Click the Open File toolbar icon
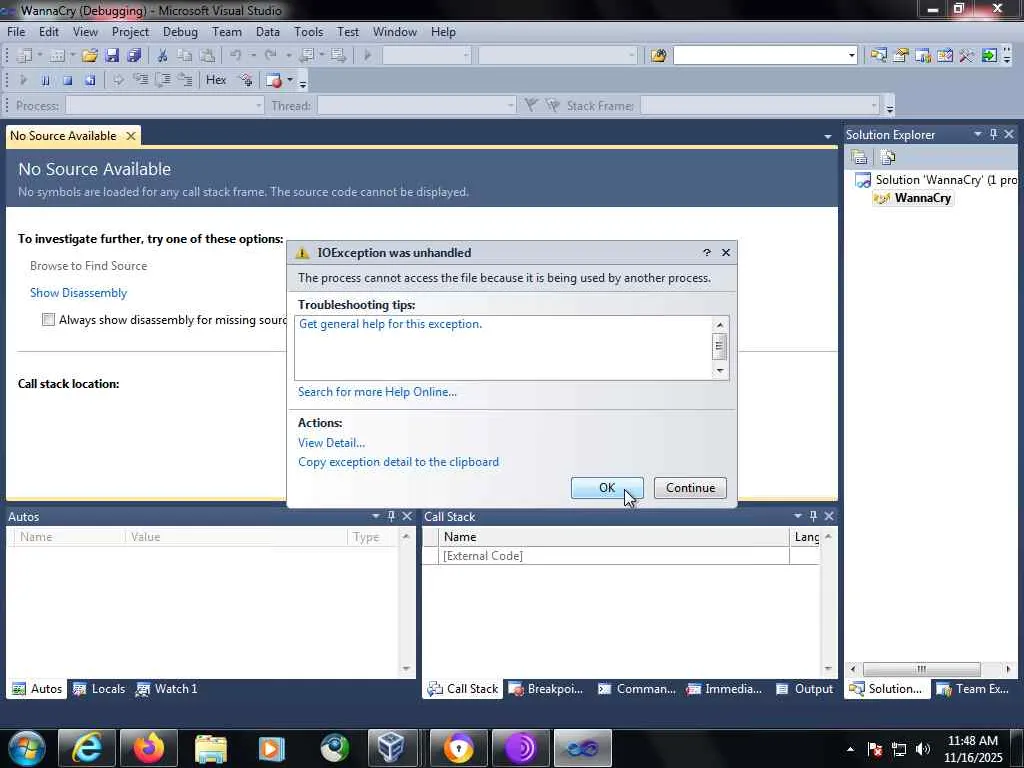The width and height of the screenshot is (1024, 768). 89,56
